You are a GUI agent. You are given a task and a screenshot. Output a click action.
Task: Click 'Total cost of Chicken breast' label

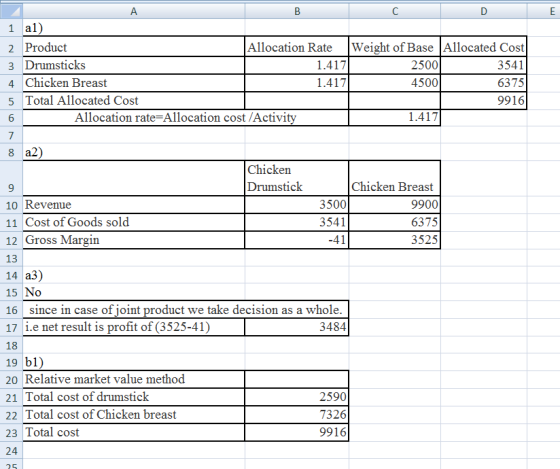coord(134,415)
